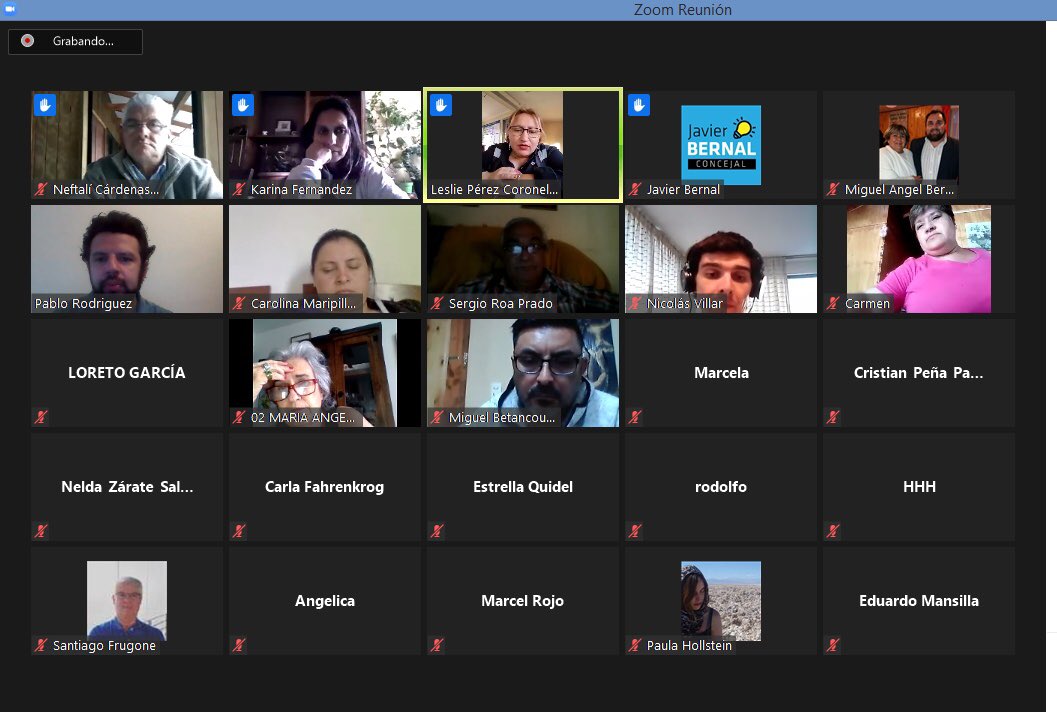Click the Pablo Rodriguez name label
Viewport: 1057px width, 712px height.
(84, 303)
